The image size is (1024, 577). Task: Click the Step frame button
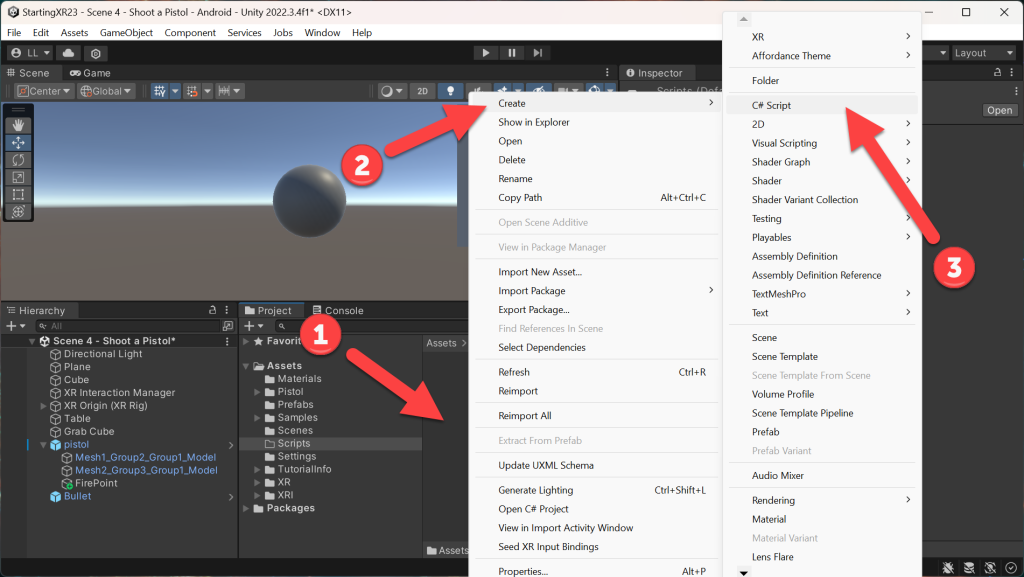(x=537, y=53)
